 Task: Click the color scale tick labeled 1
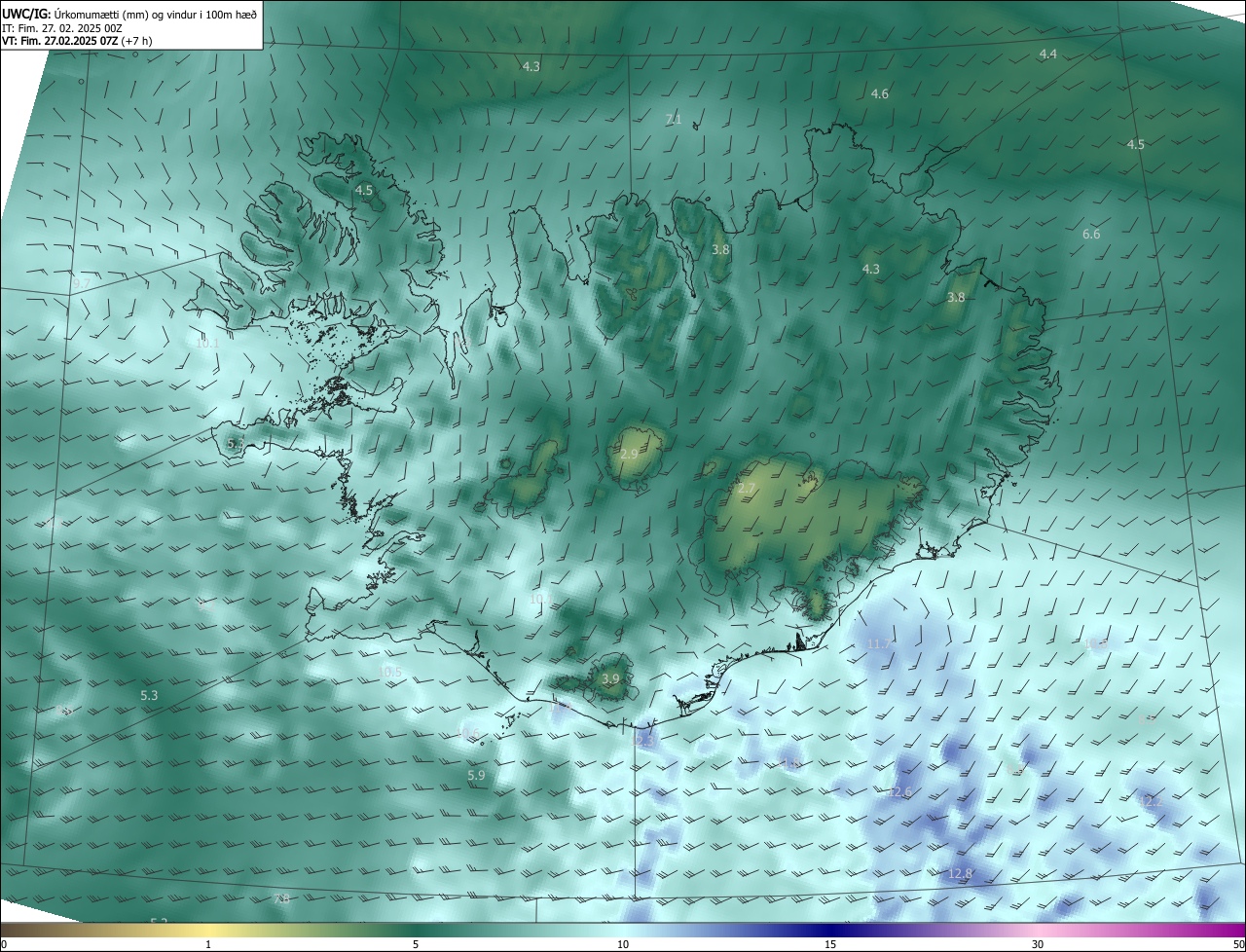pyautogui.click(x=208, y=944)
